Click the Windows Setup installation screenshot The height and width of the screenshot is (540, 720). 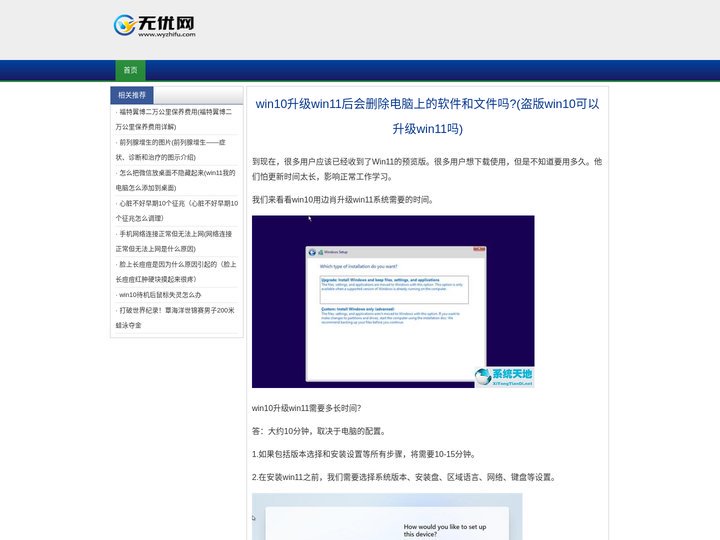393,302
